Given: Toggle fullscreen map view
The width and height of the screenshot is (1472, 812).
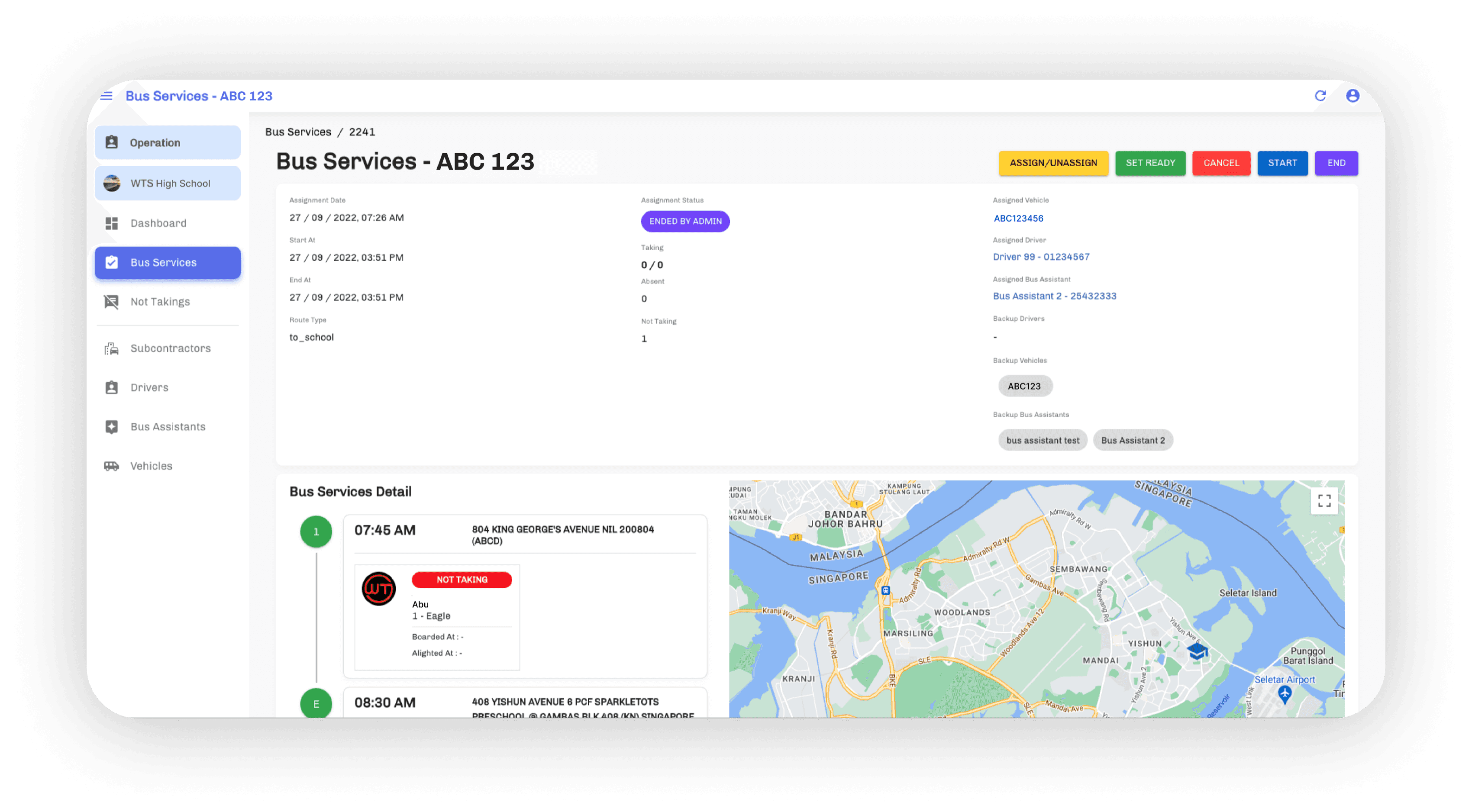Looking at the screenshot, I should tap(1324, 501).
